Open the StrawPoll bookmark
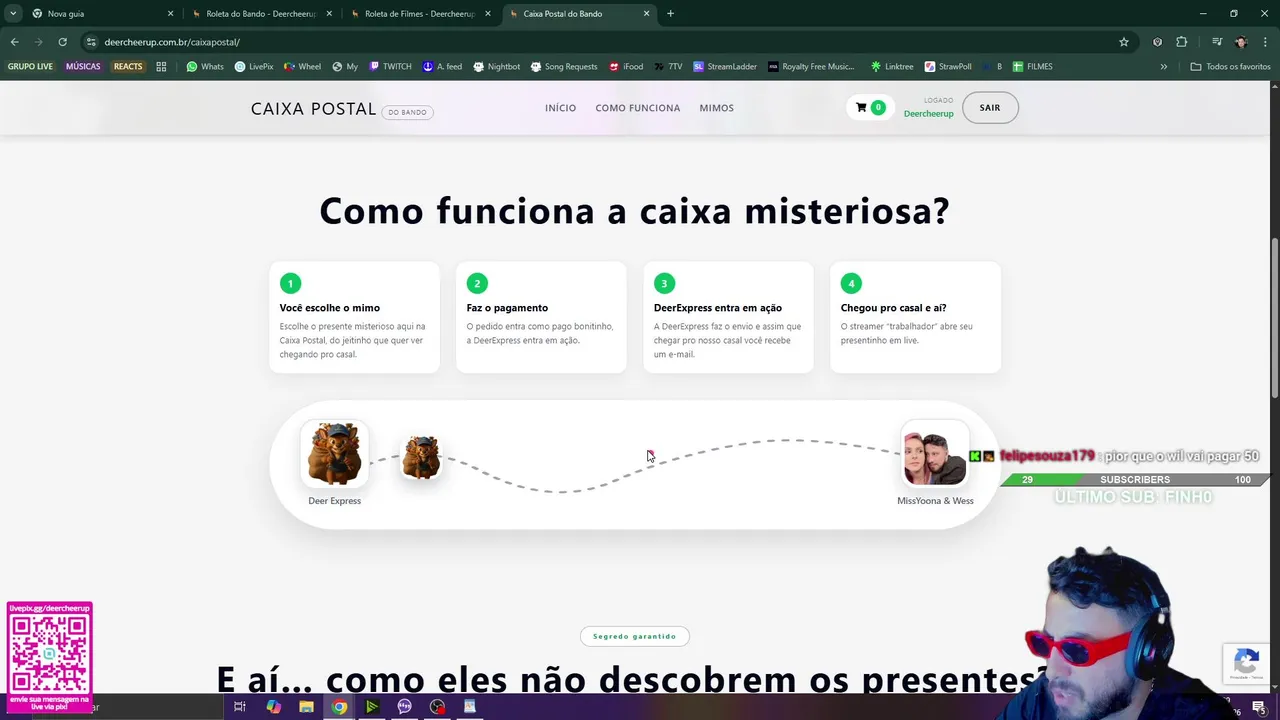1280x720 pixels. 948,67
